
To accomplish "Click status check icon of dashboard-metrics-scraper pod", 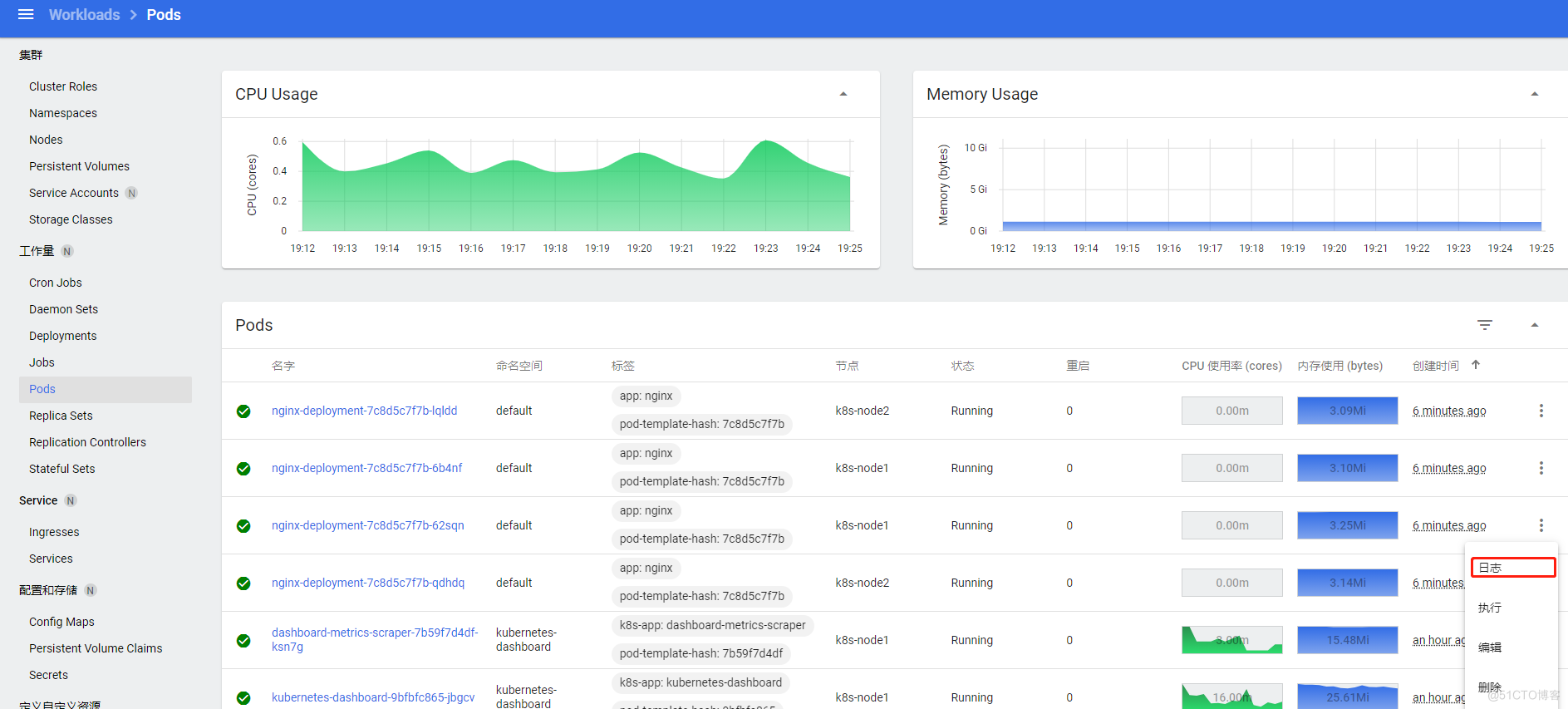I will tap(243, 641).
